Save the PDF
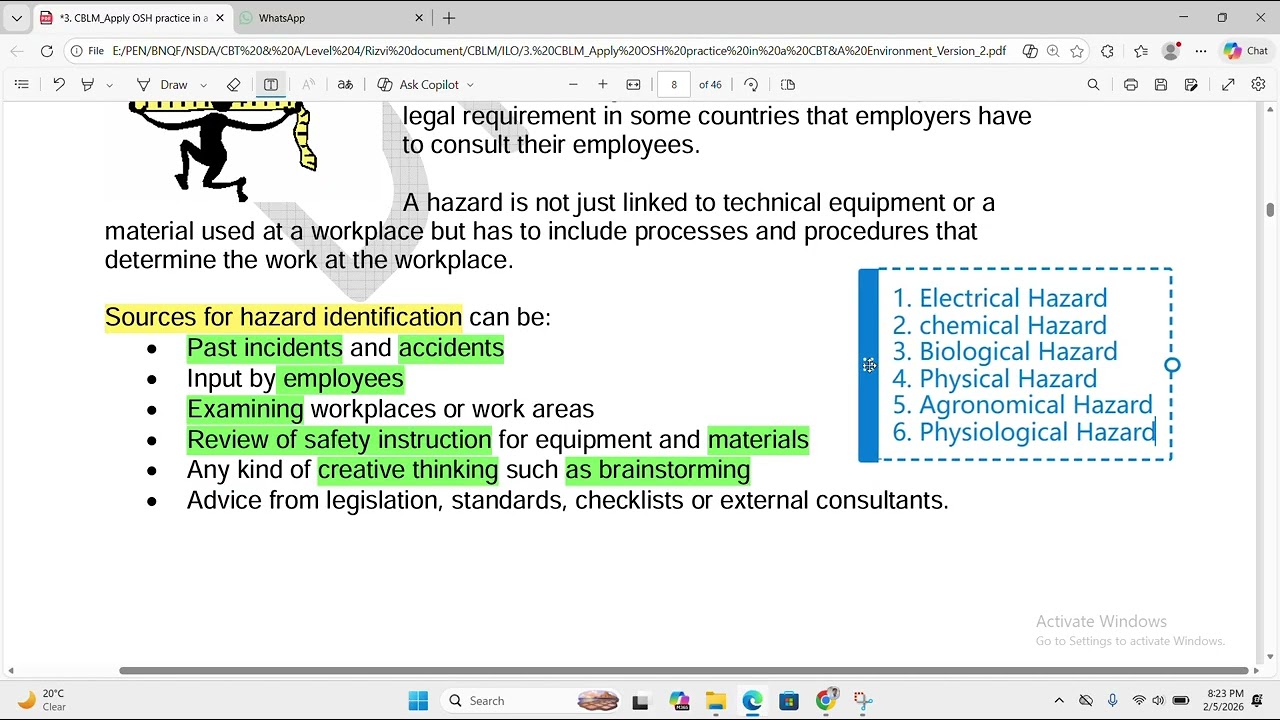 click(x=1161, y=85)
